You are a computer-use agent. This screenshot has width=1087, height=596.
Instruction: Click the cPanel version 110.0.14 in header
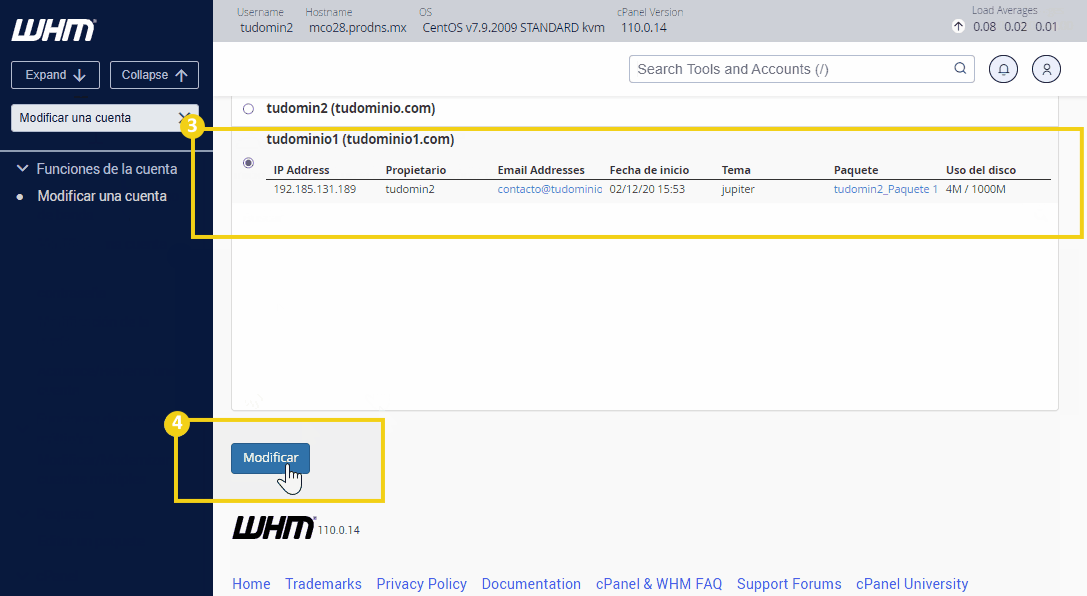[x=643, y=28]
